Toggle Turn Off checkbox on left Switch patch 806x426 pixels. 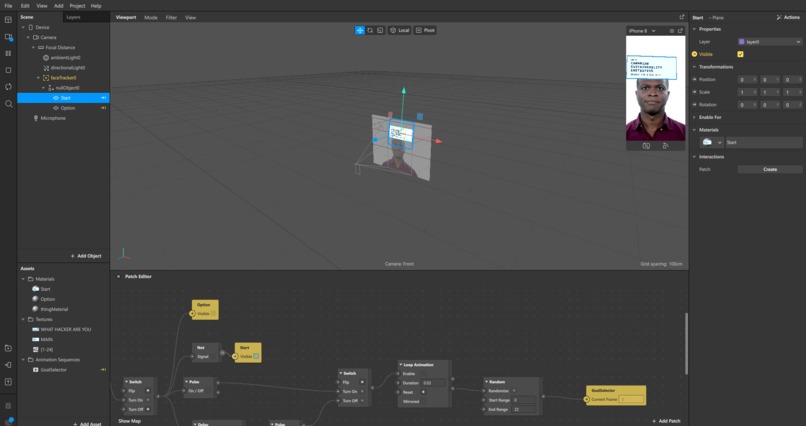148,409
